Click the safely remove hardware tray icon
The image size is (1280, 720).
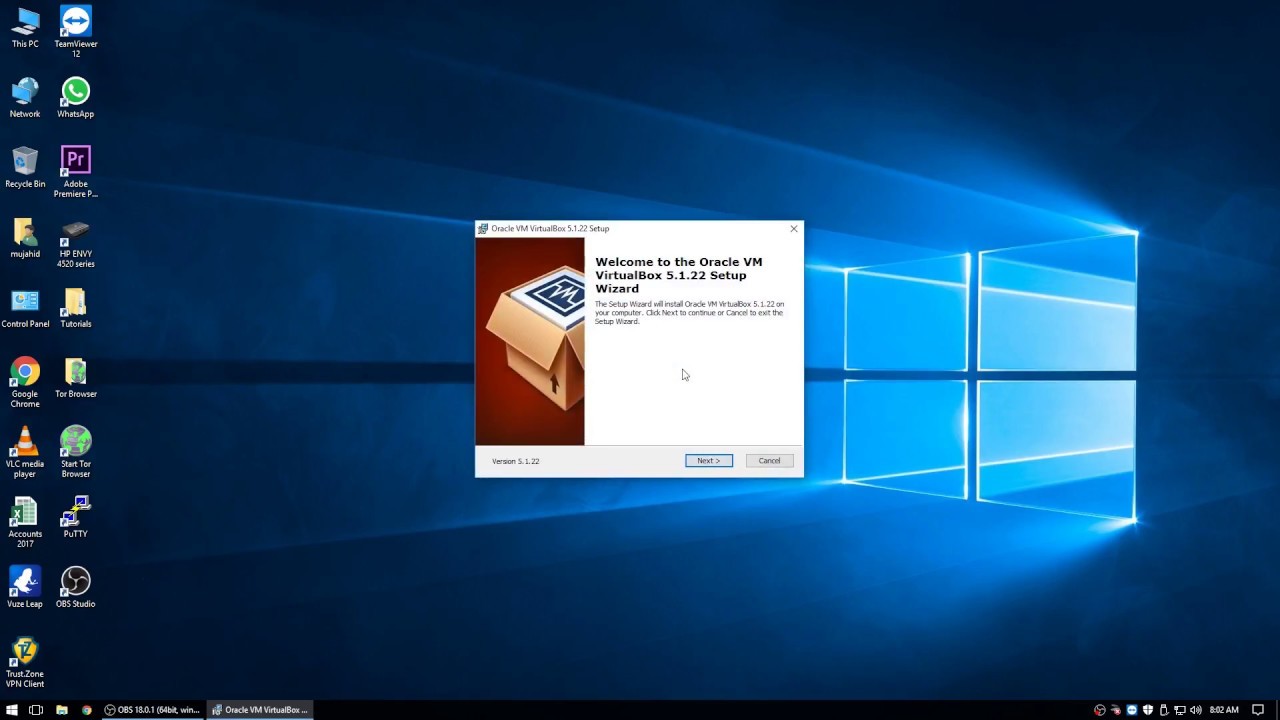(x=1164, y=710)
